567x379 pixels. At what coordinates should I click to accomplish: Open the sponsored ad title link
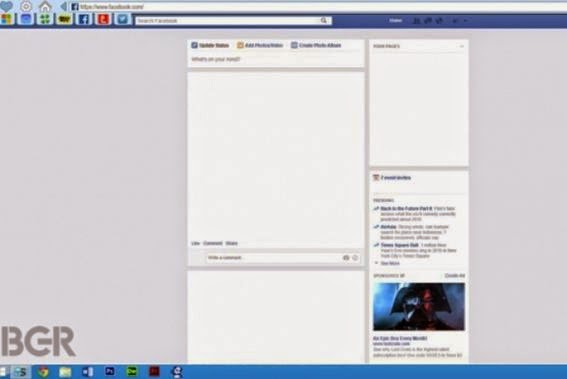[x=400, y=338]
